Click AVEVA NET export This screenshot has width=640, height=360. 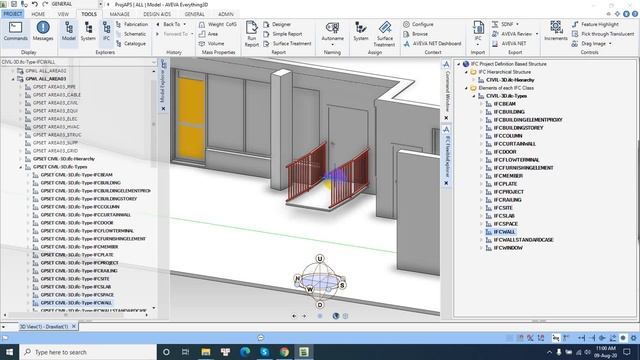(x=509, y=43)
